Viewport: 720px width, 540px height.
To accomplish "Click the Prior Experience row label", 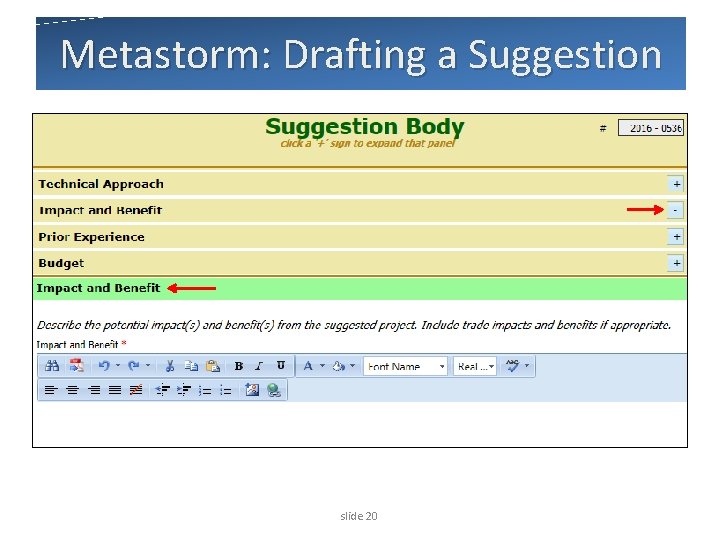I will pos(91,237).
